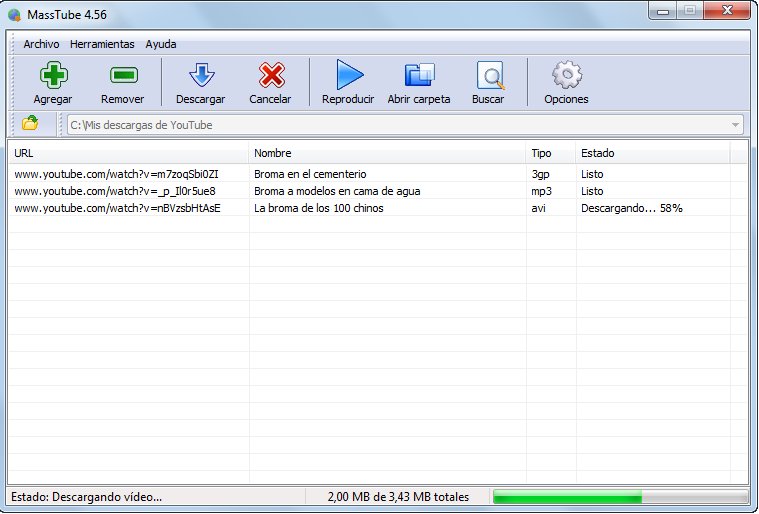Click the name "Broma a modelos en cama de agua"
The height and width of the screenshot is (514, 759).
tap(337, 191)
